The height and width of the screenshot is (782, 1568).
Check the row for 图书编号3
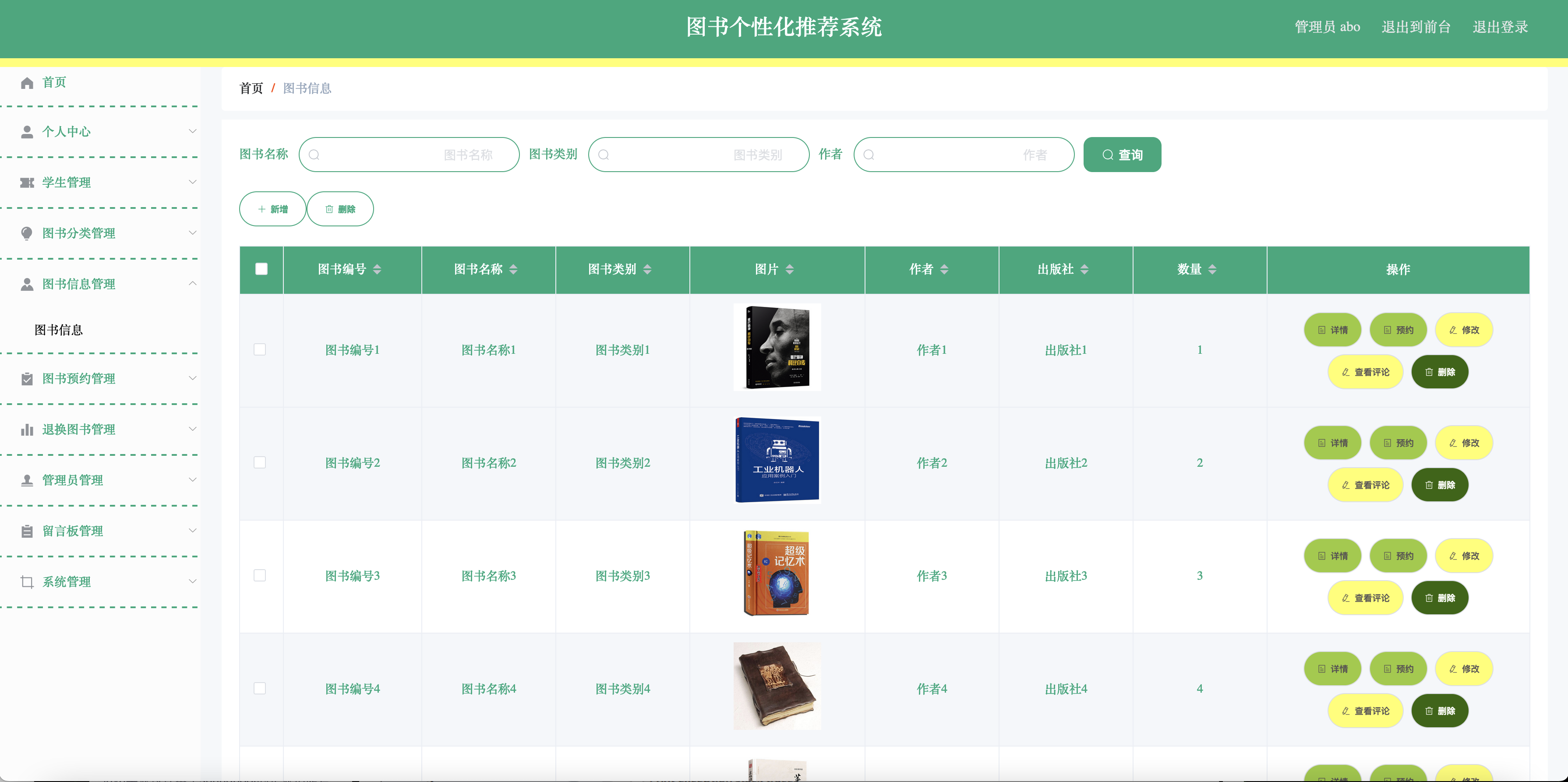260,576
